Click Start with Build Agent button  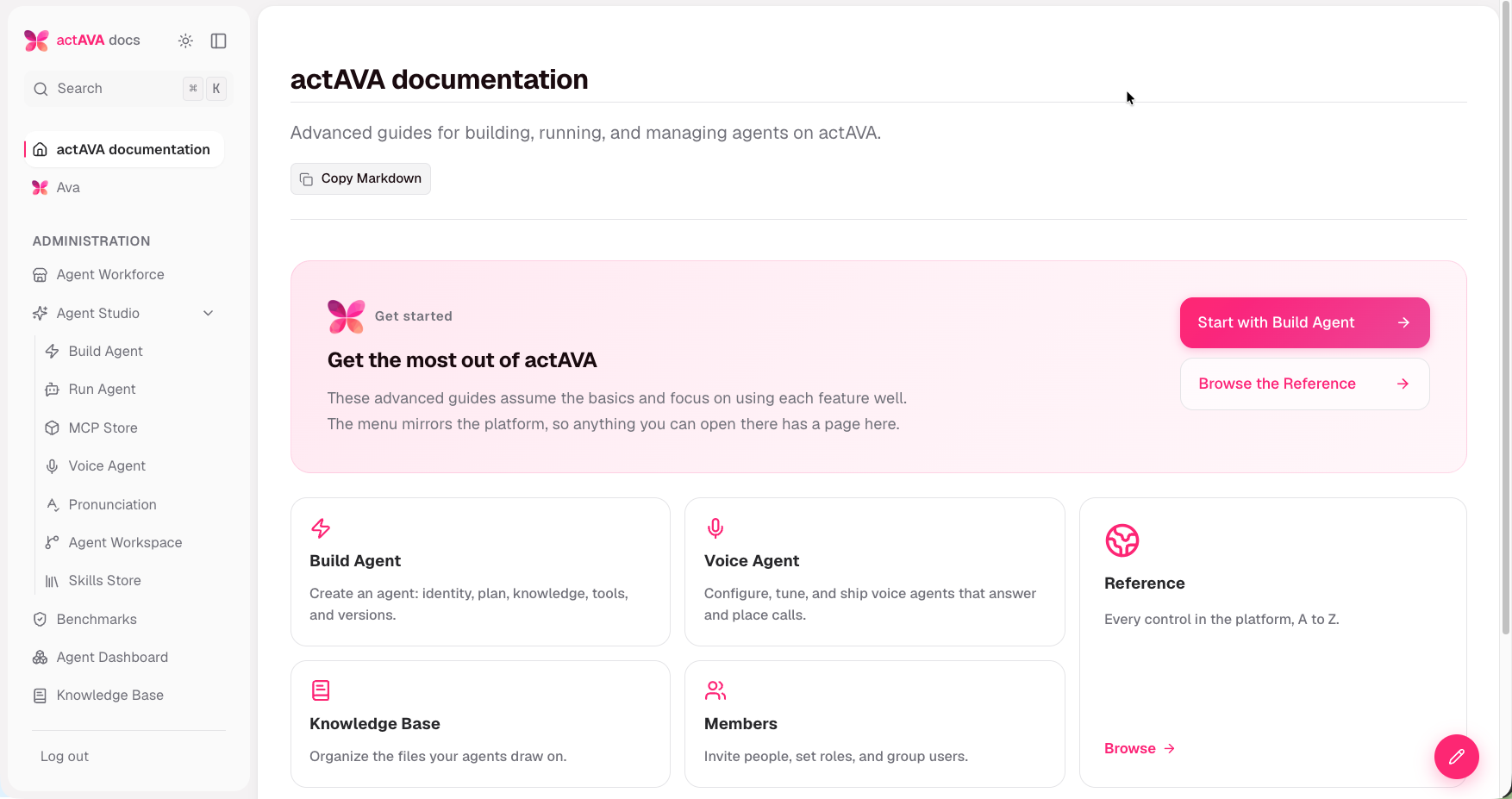click(x=1304, y=322)
